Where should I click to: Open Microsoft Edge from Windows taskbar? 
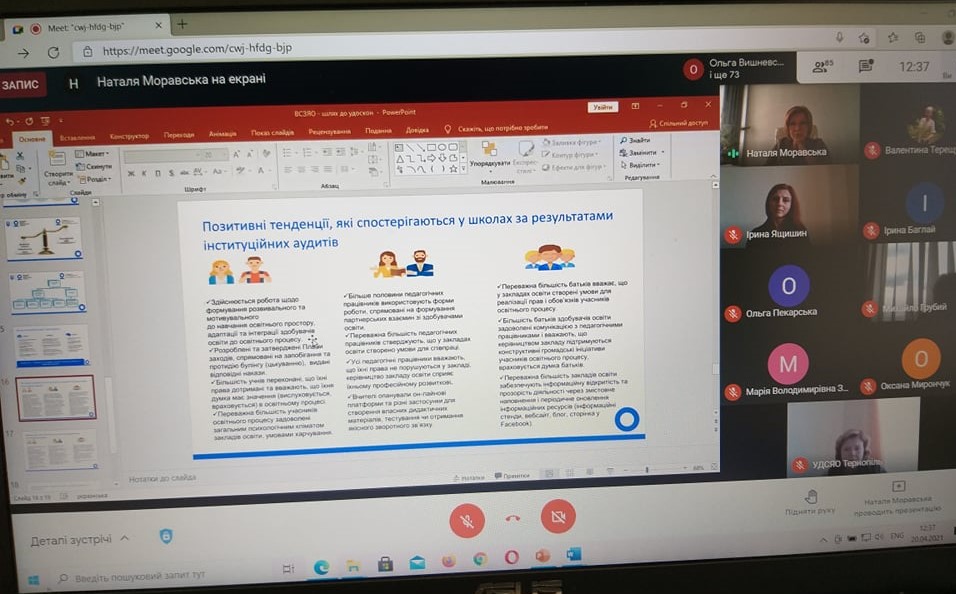coord(321,567)
